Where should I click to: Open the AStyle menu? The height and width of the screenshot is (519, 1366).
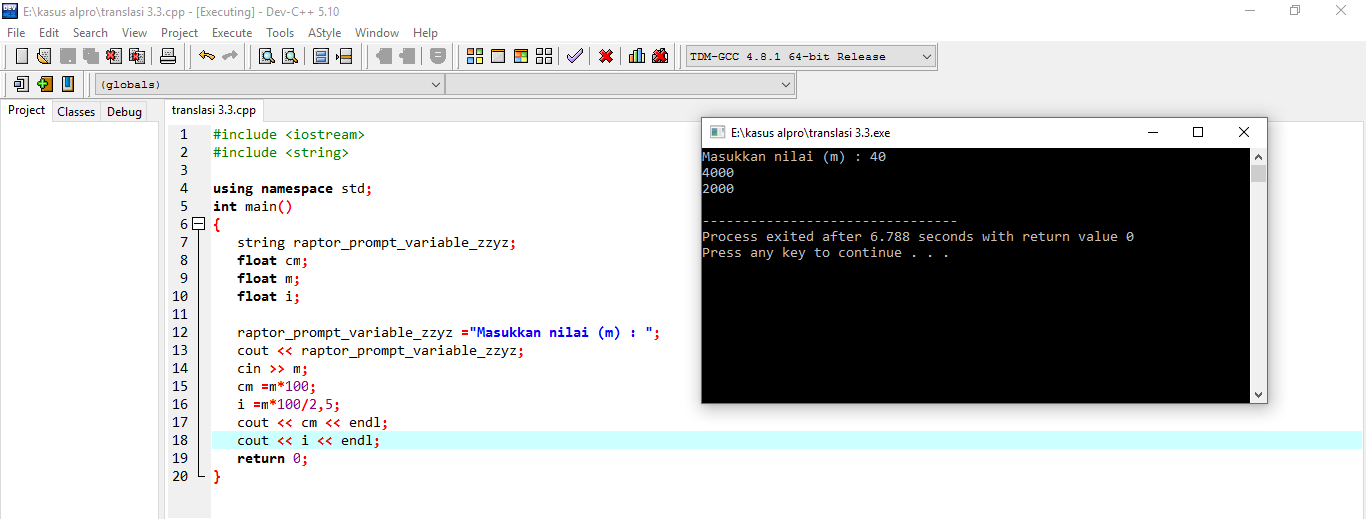coord(325,33)
